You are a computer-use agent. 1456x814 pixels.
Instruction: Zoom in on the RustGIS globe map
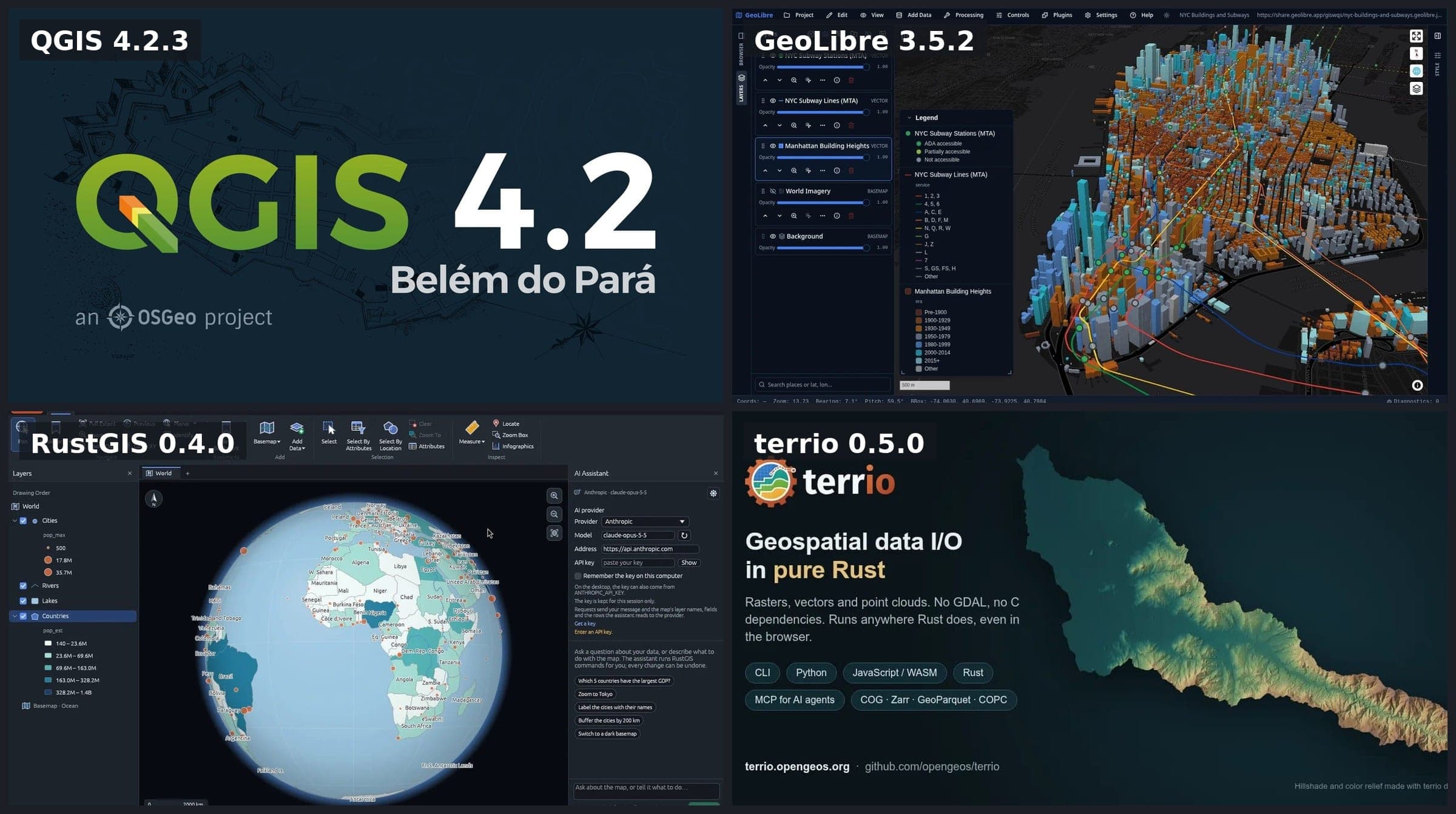click(x=554, y=496)
